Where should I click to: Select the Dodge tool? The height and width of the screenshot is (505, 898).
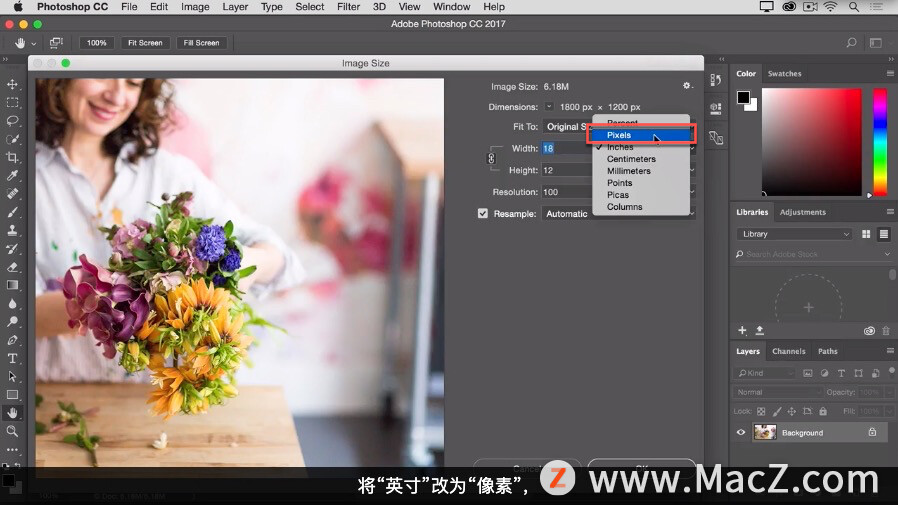point(12,322)
